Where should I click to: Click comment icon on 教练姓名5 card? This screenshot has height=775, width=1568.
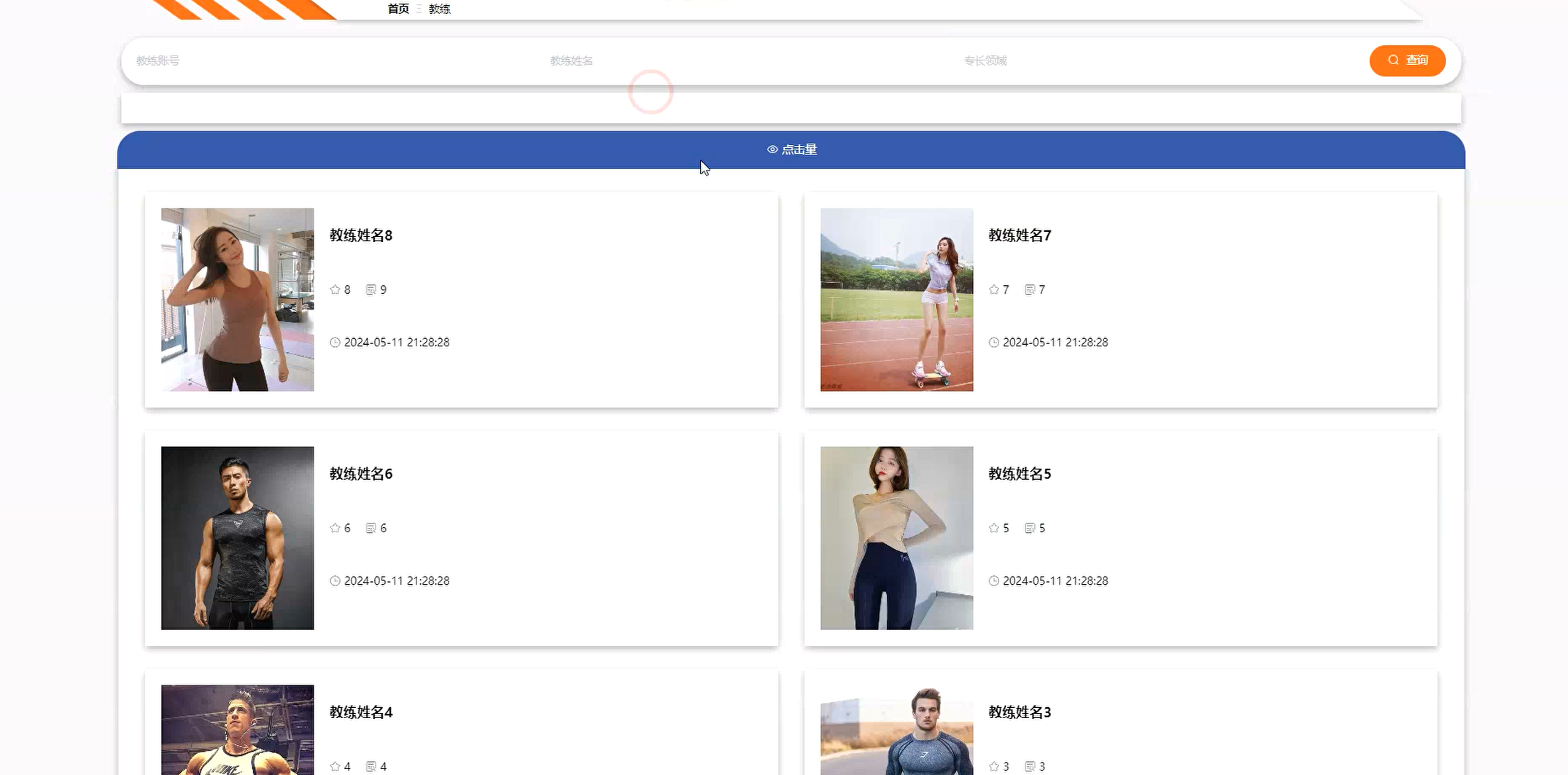pos(1030,528)
